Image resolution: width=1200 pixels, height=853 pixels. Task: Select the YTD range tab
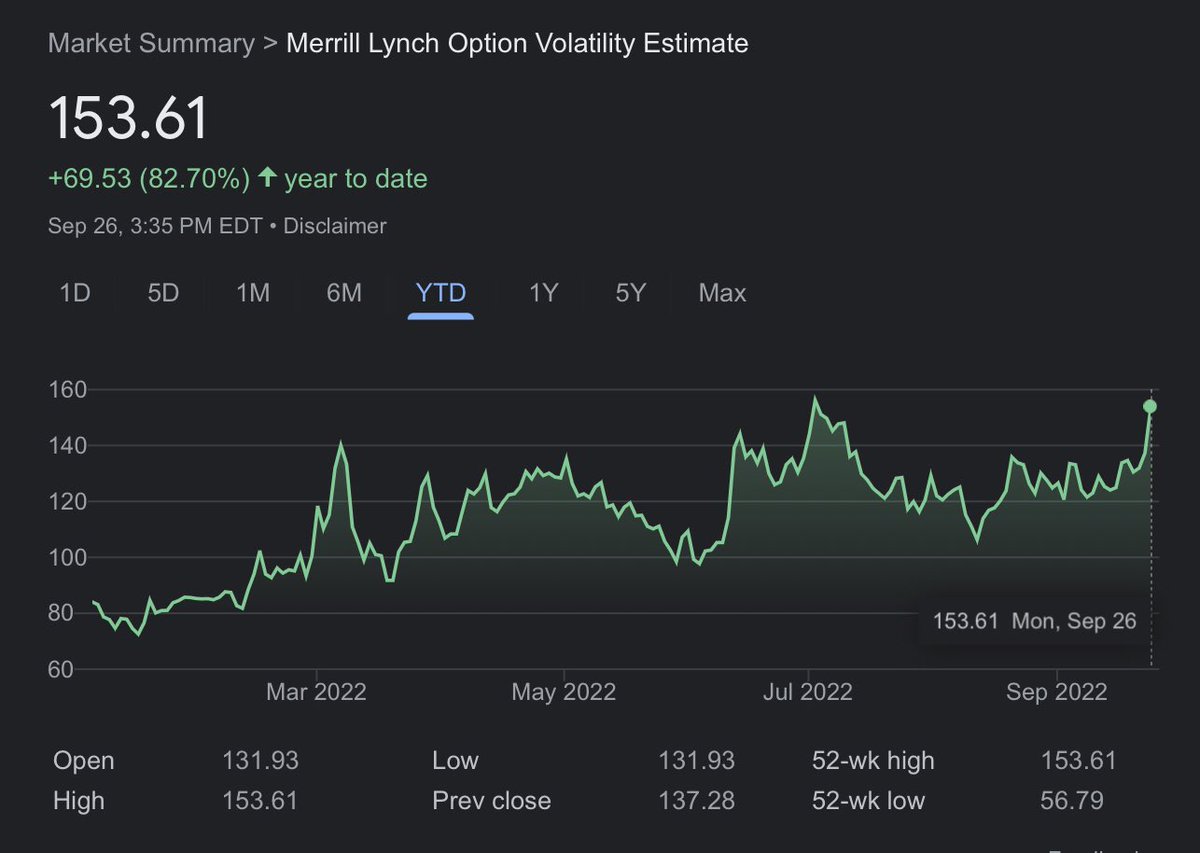[x=441, y=293]
